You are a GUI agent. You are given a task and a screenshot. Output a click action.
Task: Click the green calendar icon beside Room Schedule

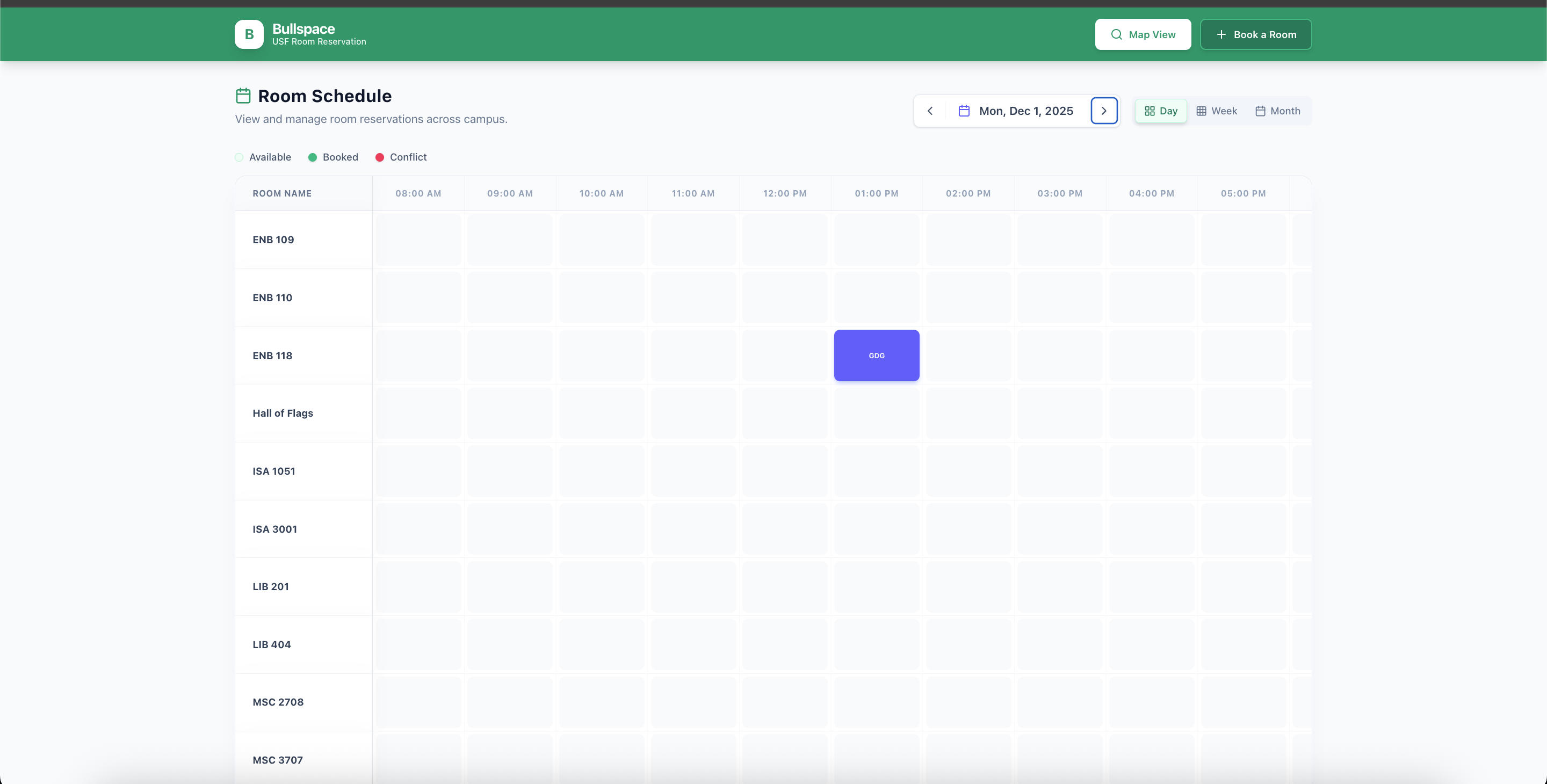pyautogui.click(x=243, y=96)
